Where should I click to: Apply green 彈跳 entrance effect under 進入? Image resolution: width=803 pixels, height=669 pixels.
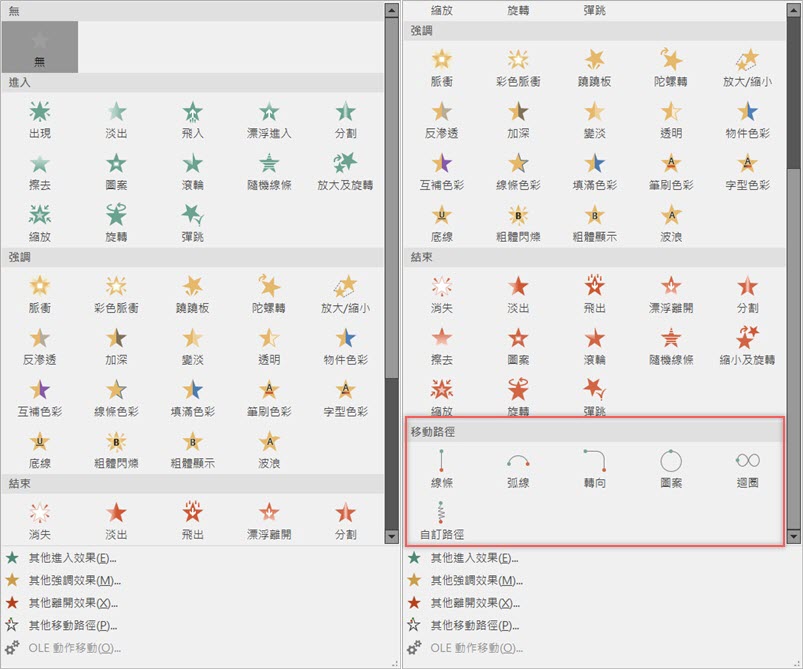tap(193, 223)
